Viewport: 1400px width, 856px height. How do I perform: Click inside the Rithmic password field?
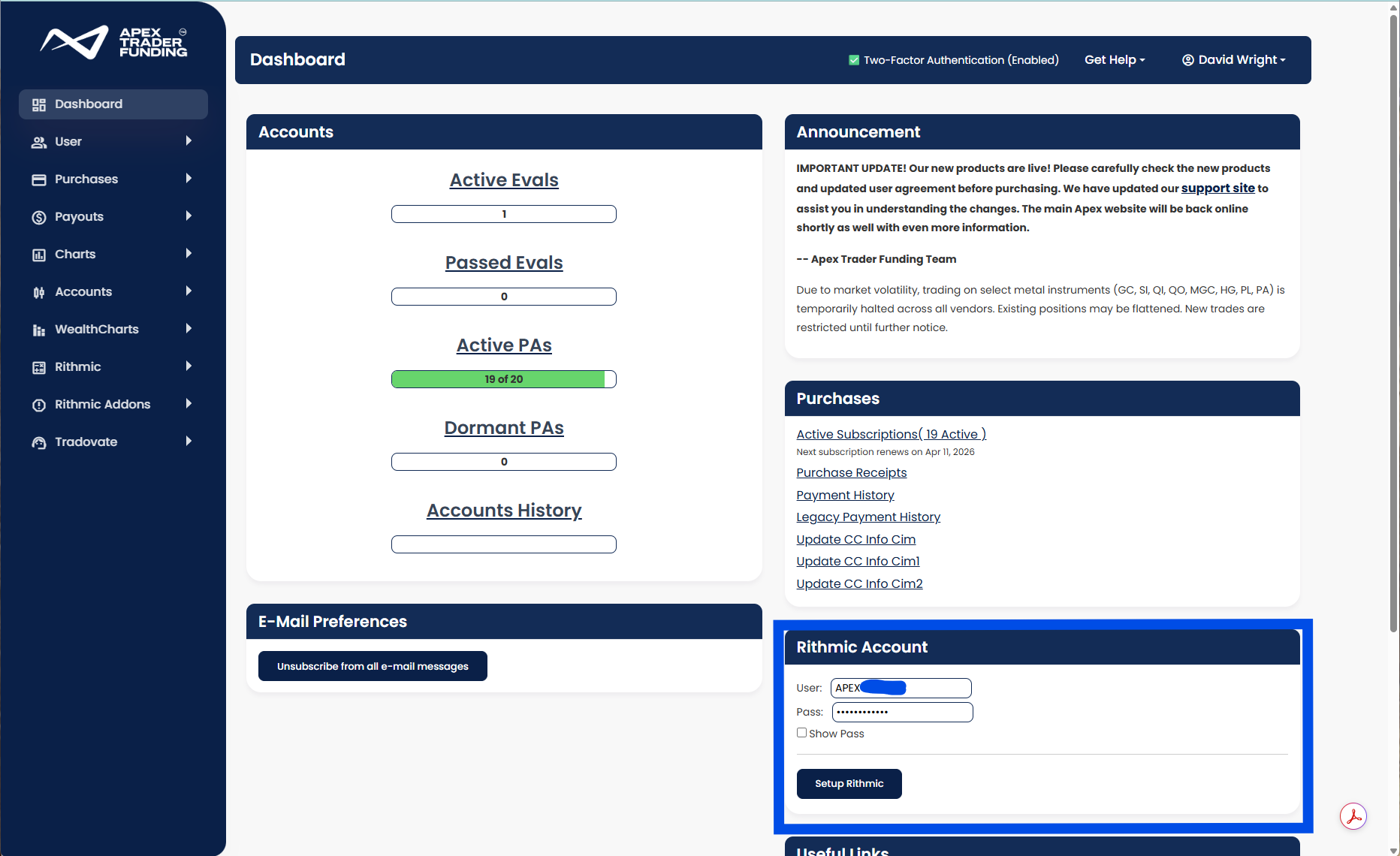click(901, 712)
